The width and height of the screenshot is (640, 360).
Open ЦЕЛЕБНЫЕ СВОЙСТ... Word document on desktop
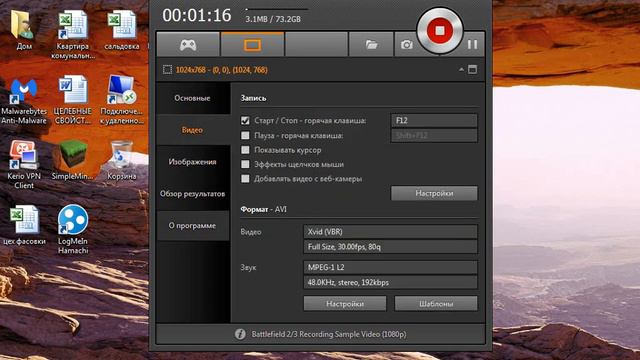(x=73, y=100)
